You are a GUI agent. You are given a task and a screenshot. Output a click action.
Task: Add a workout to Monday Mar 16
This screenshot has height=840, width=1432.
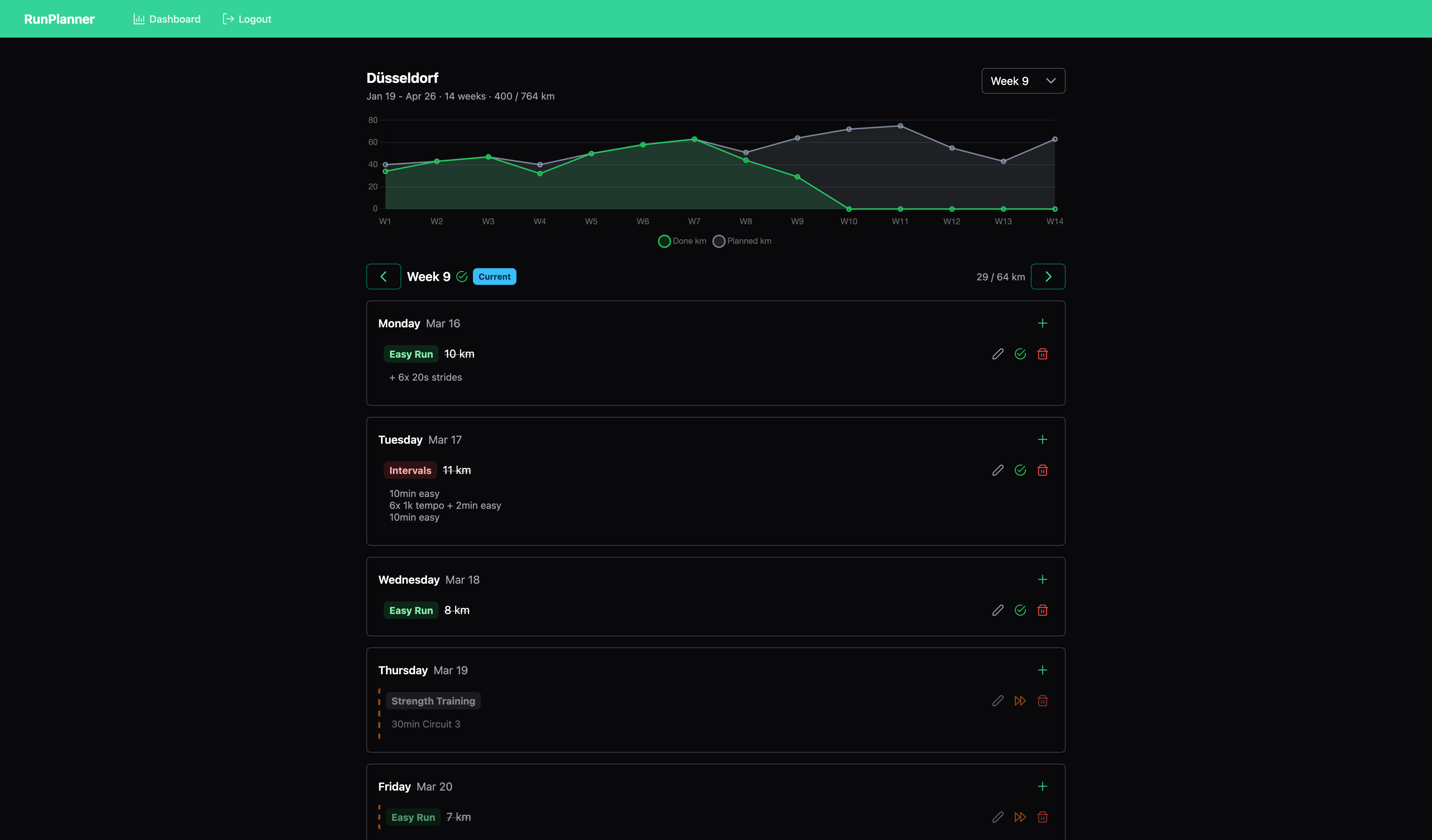(x=1043, y=323)
